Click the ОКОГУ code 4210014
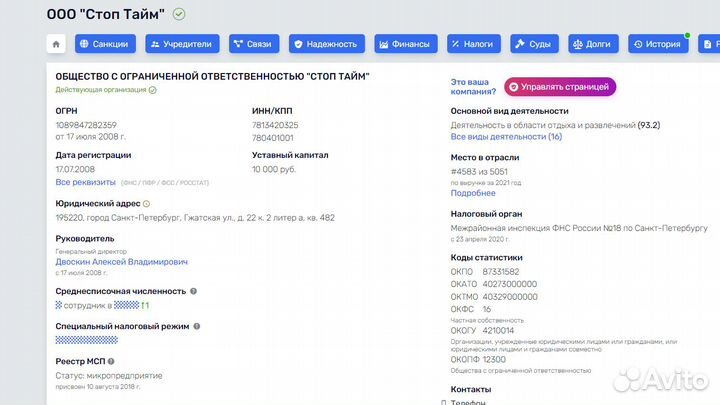720x405 pixels. 498,331
